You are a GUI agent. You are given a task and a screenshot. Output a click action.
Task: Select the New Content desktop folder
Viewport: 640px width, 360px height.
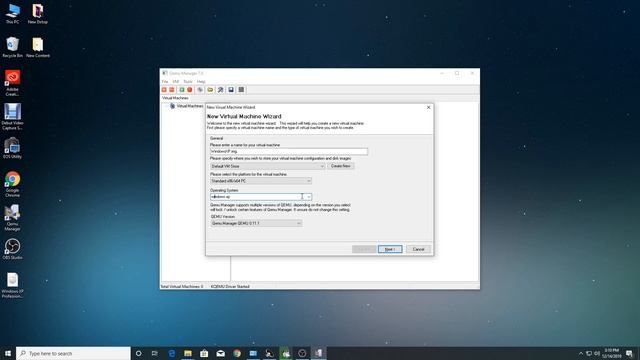click(38, 47)
